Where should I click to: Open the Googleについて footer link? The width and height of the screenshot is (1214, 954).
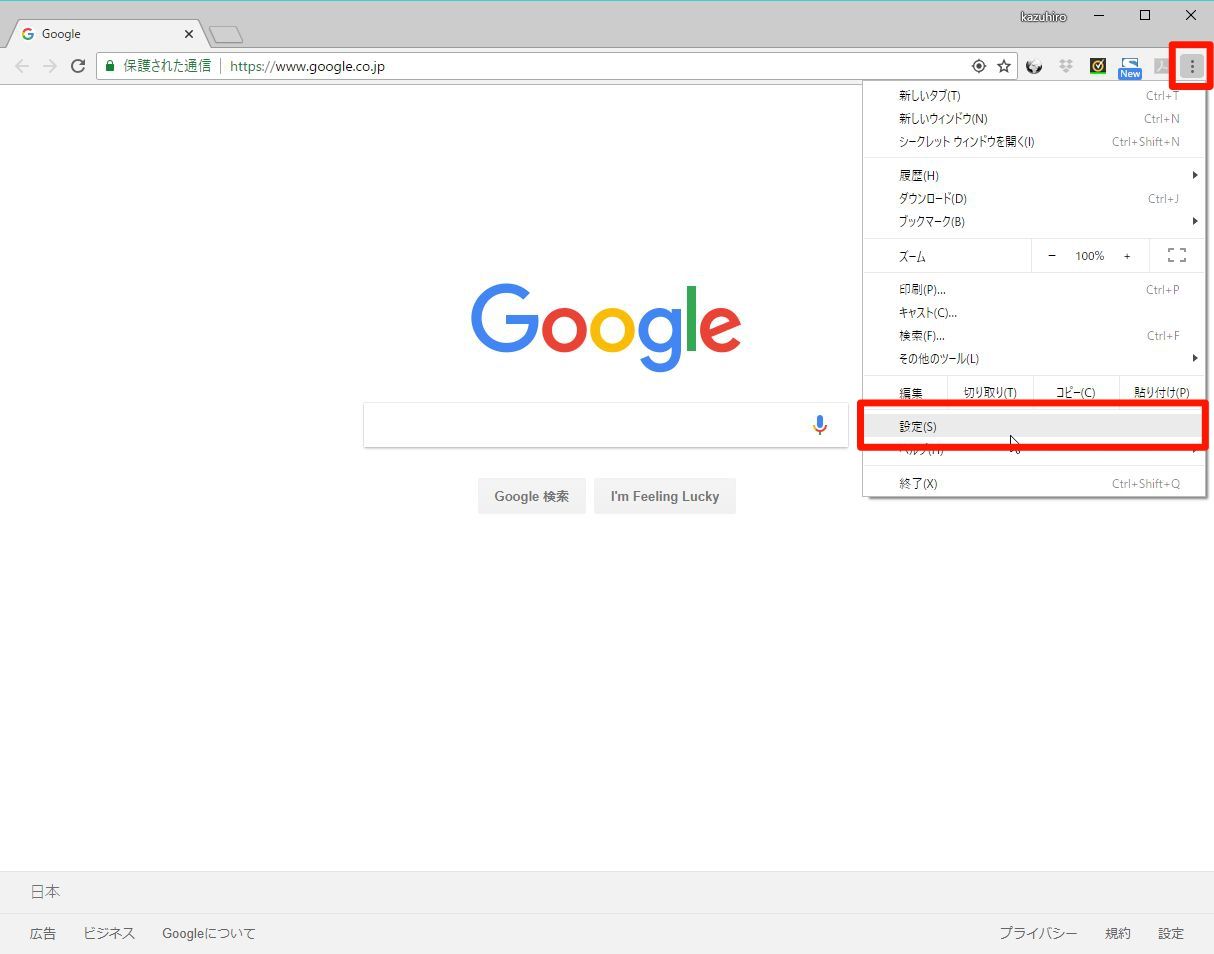tap(209, 933)
